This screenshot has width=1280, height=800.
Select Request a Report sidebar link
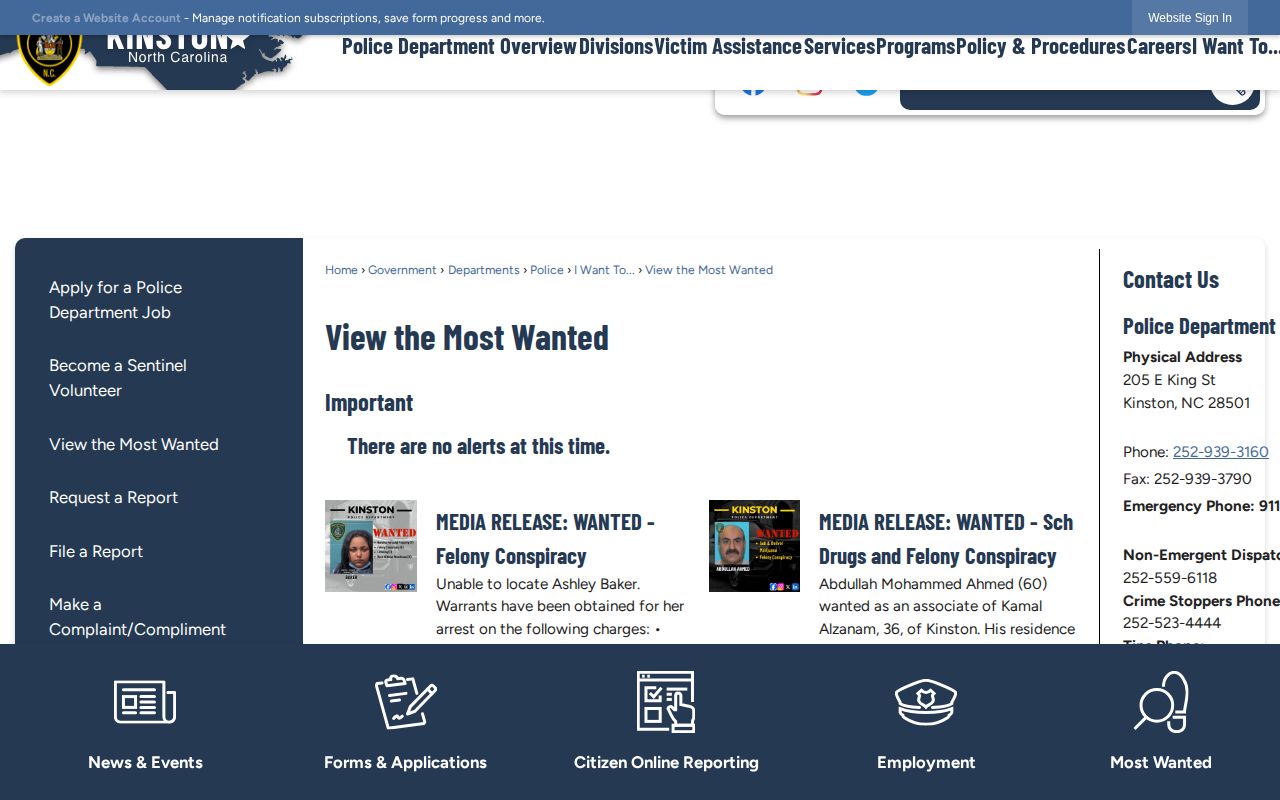113,497
